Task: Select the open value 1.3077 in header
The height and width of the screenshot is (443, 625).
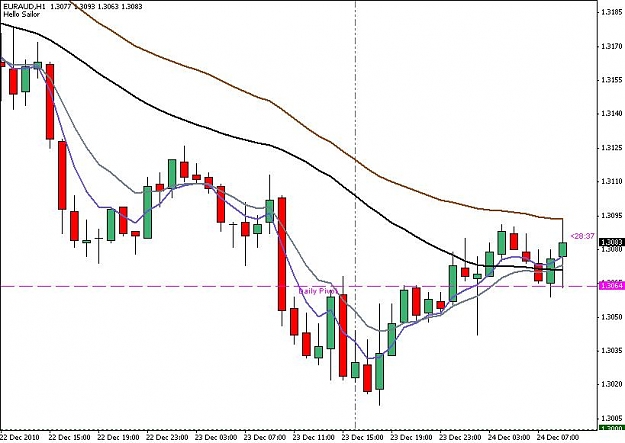Action: click(x=61, y=6)
